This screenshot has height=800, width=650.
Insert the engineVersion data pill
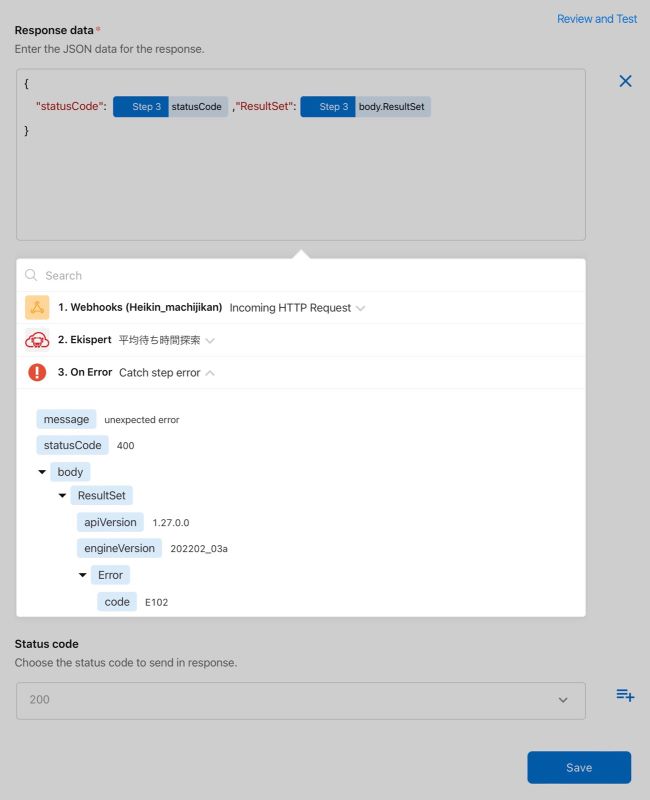(x=119, y=548)
